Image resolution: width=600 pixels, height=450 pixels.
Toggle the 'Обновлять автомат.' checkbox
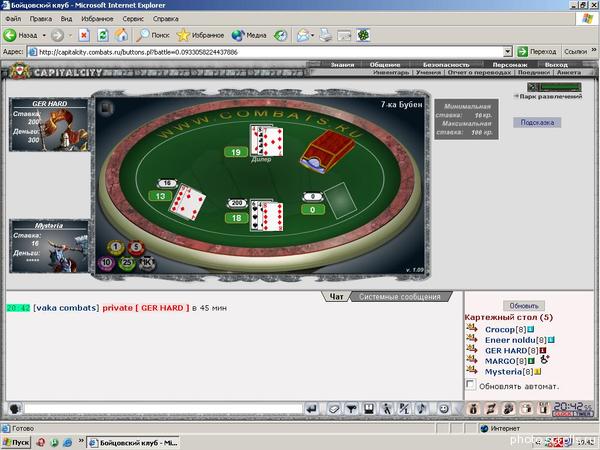pyautogui.click(x=471, y=385)
